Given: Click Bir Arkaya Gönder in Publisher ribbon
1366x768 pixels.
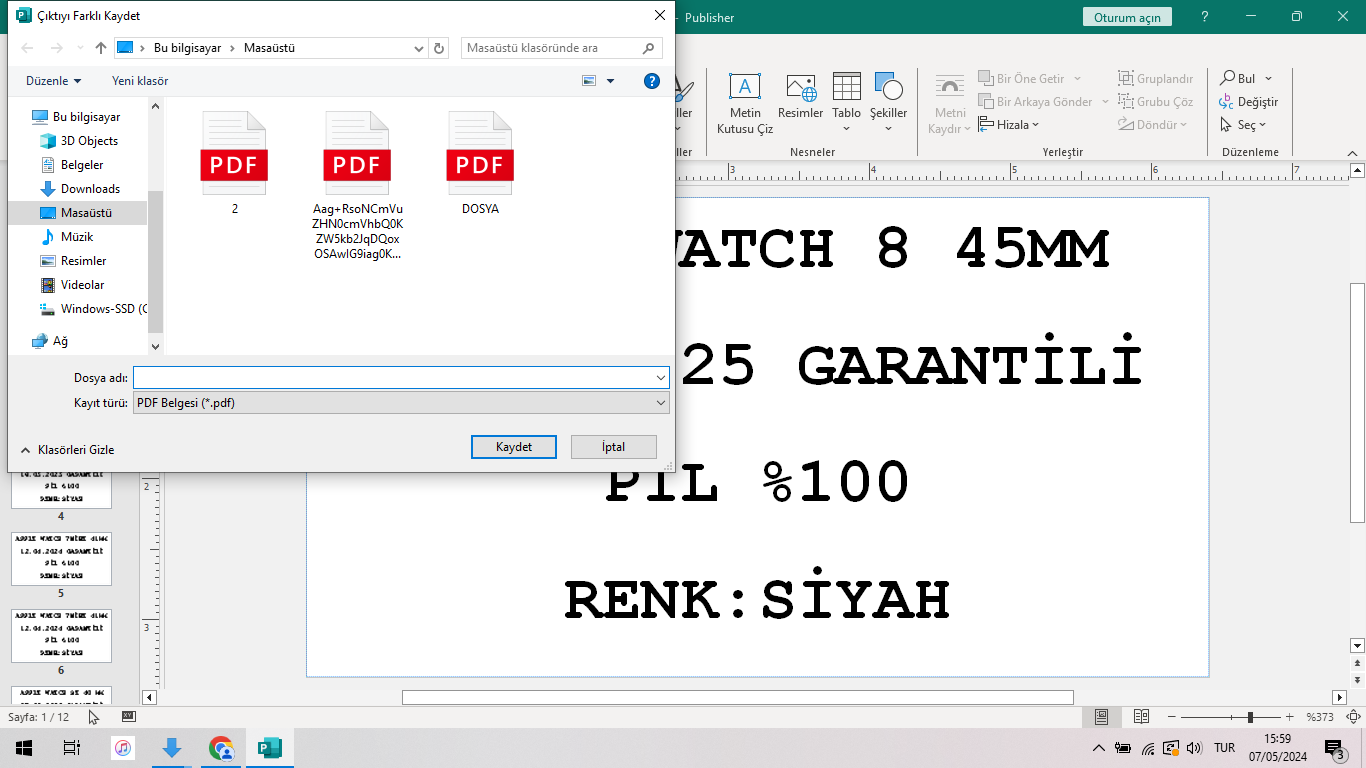Looking at the screenshot, I should click(1037, 102).
